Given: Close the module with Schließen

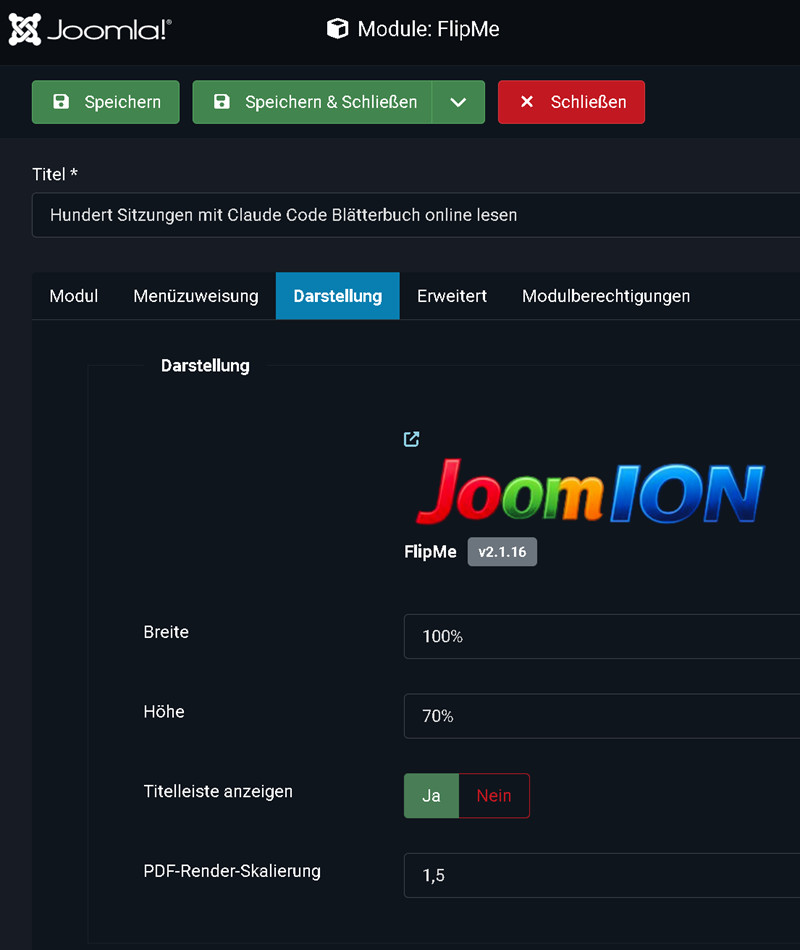Looking at the screenshot, I should 572,102.
